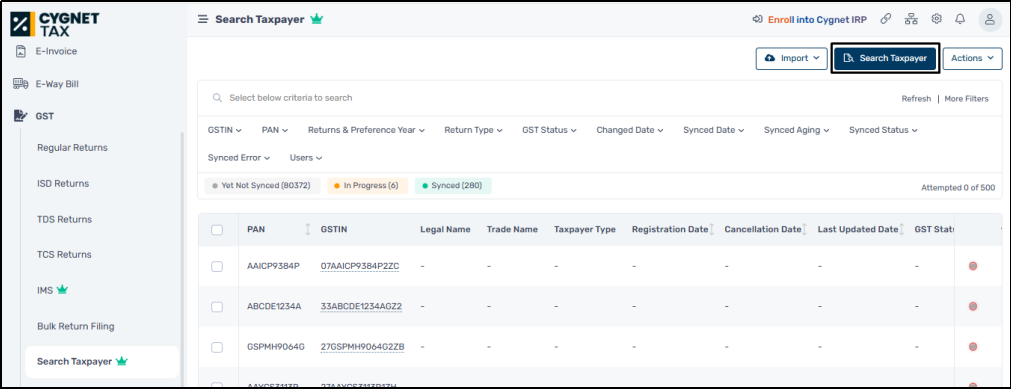Click the E-Way Bill truck icon
Viewport: 1011px width, 389px height.
(x=21, y=84)
